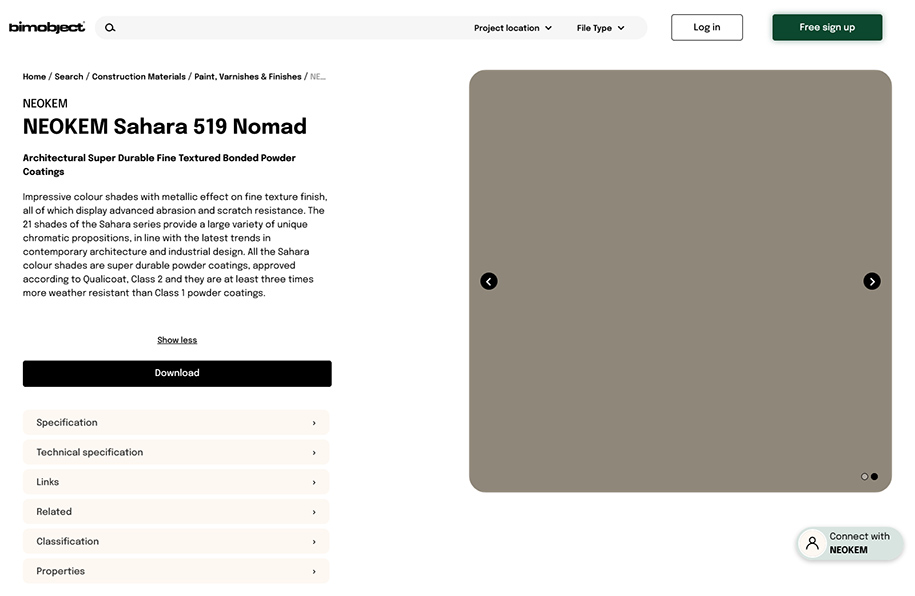Click the search magnifier icon
The image size is (915, 596).
[110, 27]
